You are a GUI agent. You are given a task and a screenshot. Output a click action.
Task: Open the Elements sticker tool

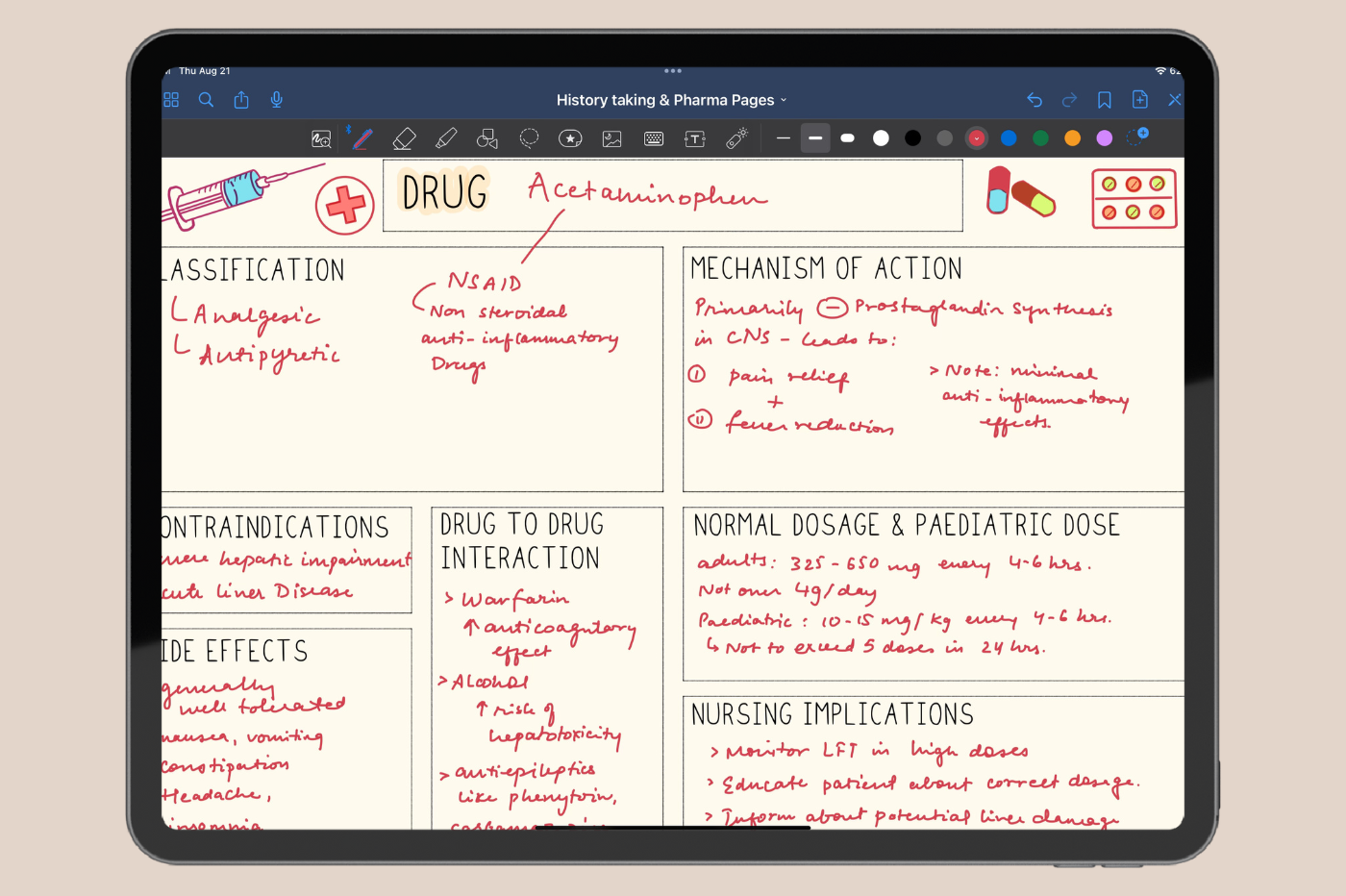click(570, 139)
